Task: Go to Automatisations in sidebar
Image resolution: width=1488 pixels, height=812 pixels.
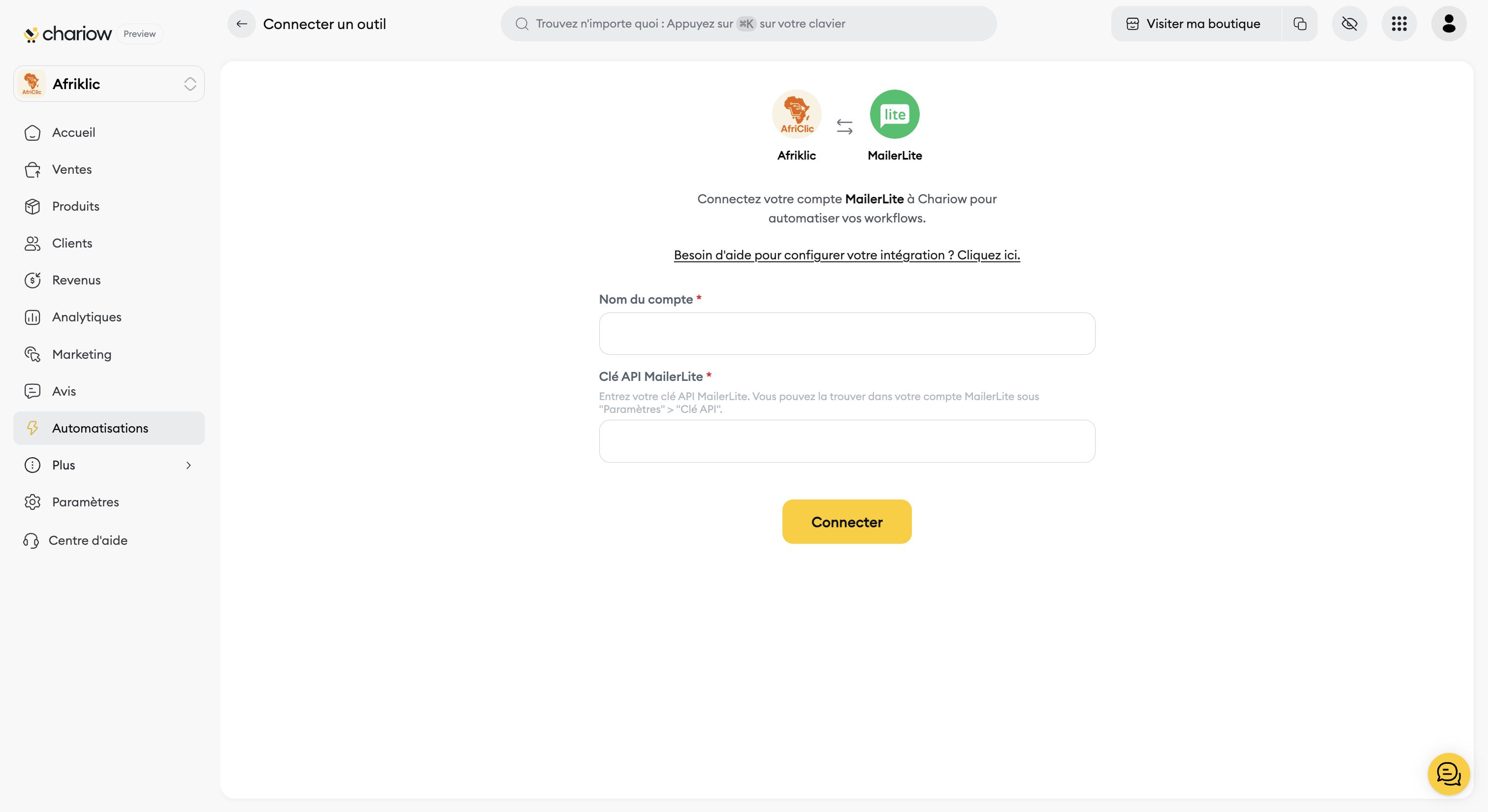Action: [100, 428]
